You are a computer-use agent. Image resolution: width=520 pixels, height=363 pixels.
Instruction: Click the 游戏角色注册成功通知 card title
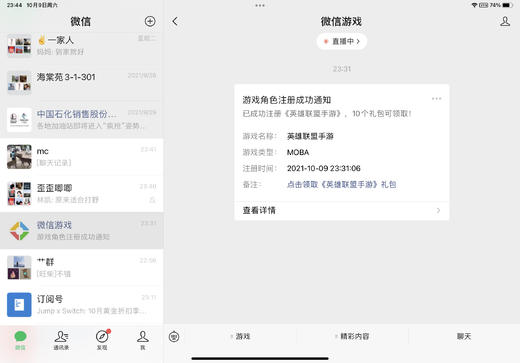pyautogui.click(x=287, y=100)
